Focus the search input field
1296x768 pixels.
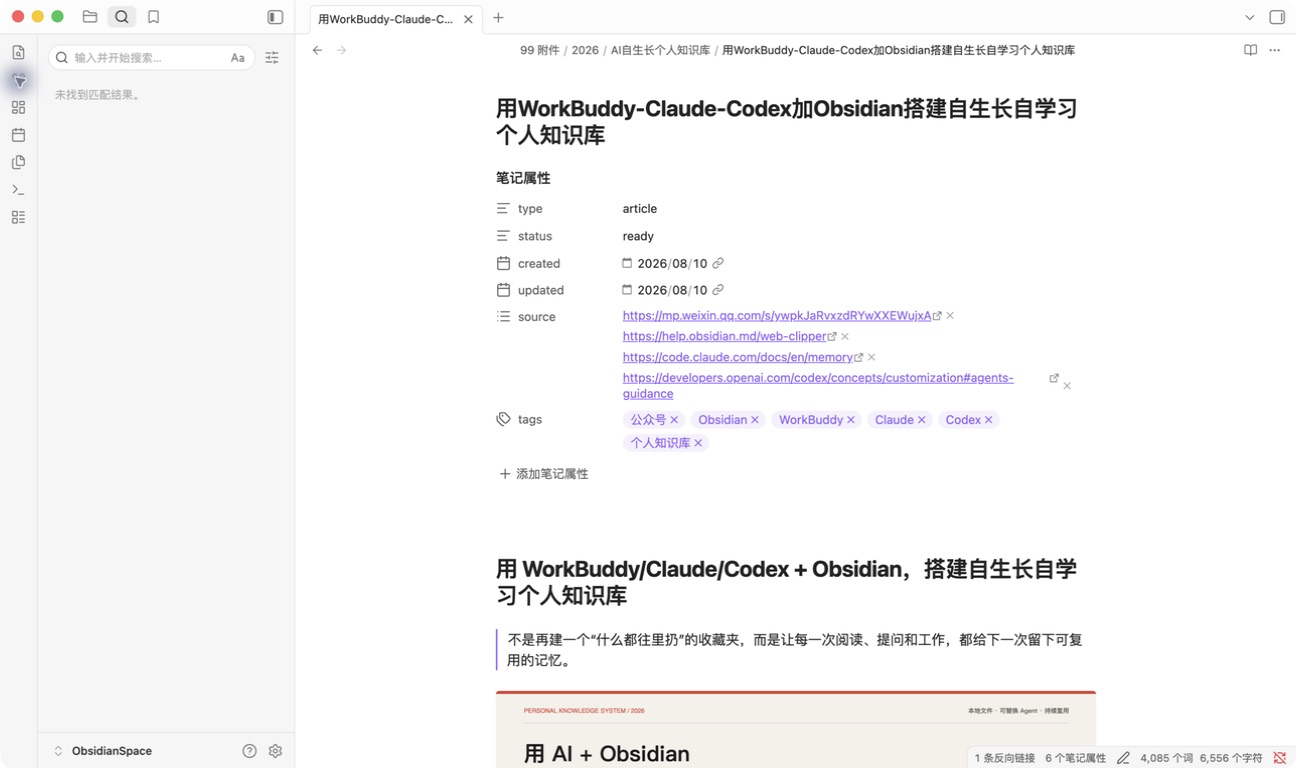click(x=151, y=58)
